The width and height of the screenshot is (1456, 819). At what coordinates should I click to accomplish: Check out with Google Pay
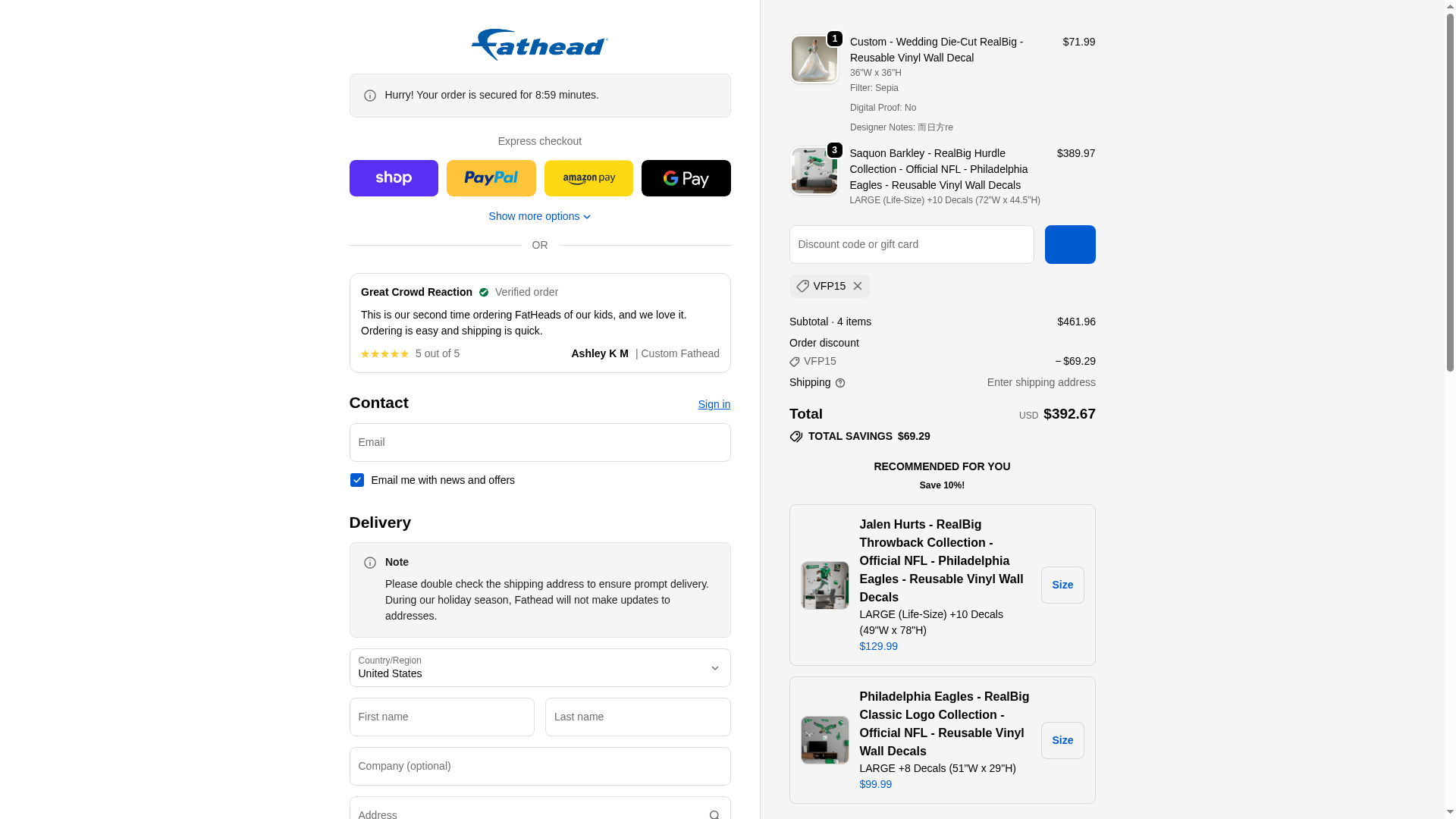click(x=686, y=178)
